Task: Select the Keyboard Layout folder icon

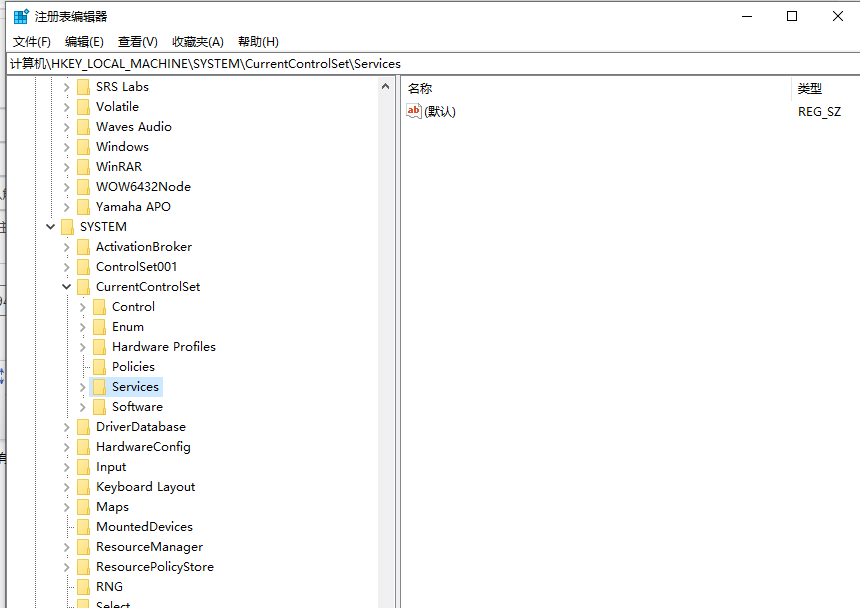Action: tap(82, 486)
